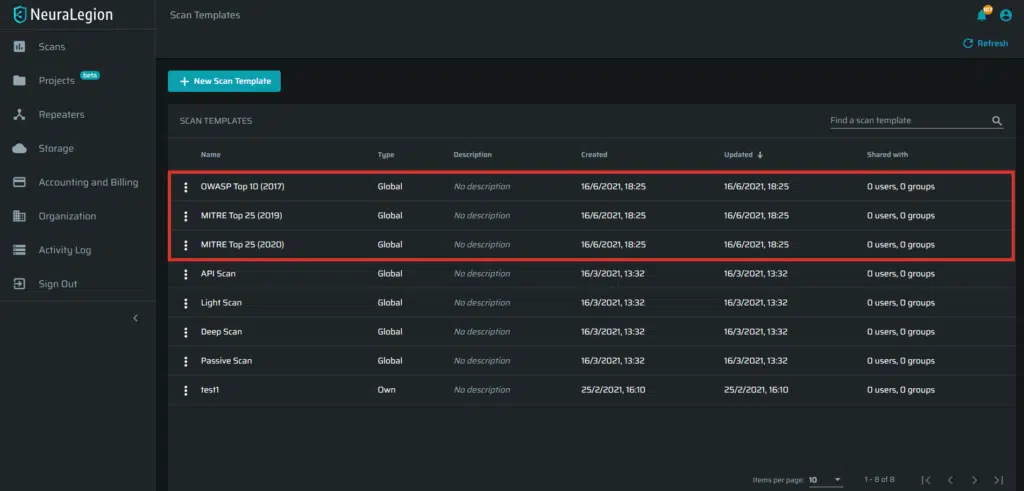This screenshot has width=1024, height=491.
Task: Sort by the Description column header
Action: point(472,155)
